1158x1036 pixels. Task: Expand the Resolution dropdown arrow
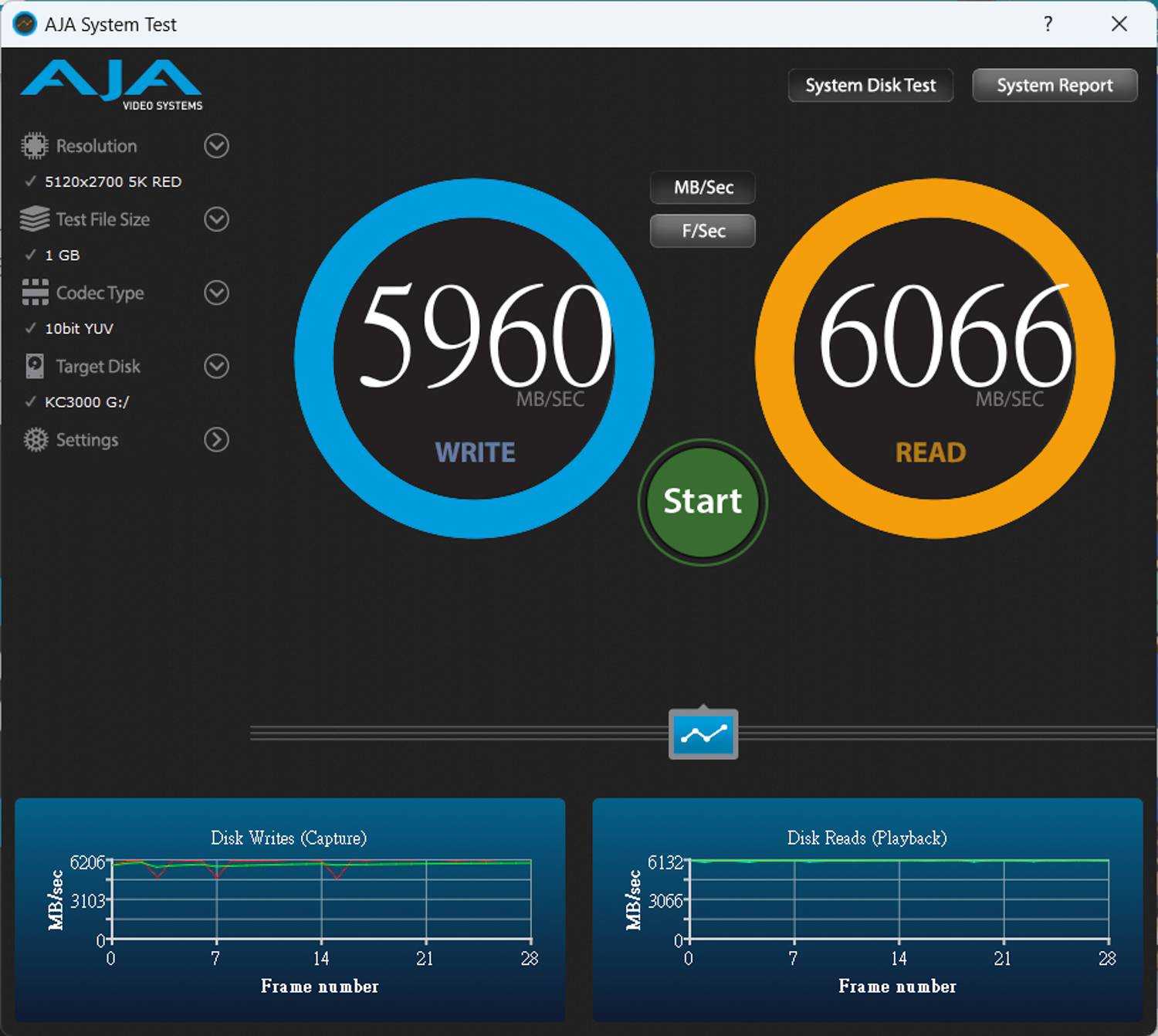click(216, 146)
